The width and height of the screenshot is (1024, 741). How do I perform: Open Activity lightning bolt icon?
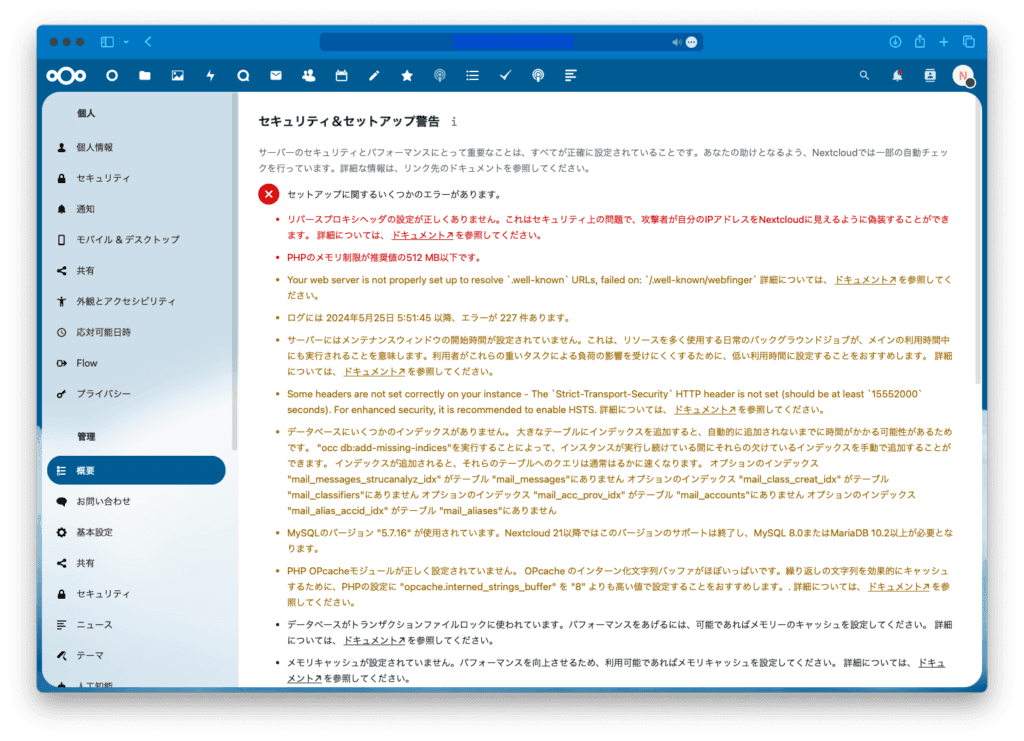coord(210,75)
